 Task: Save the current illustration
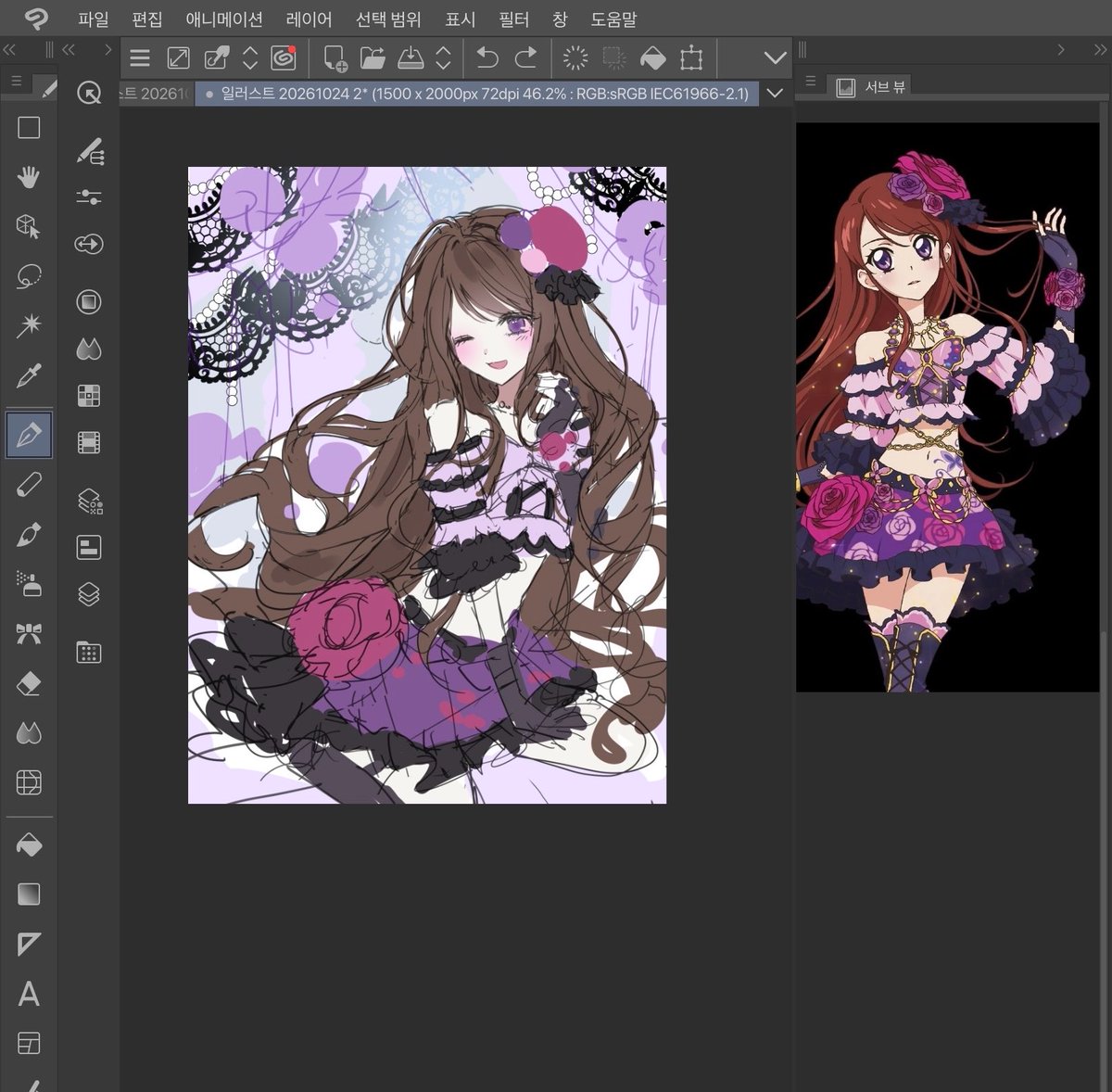point(410,57)
